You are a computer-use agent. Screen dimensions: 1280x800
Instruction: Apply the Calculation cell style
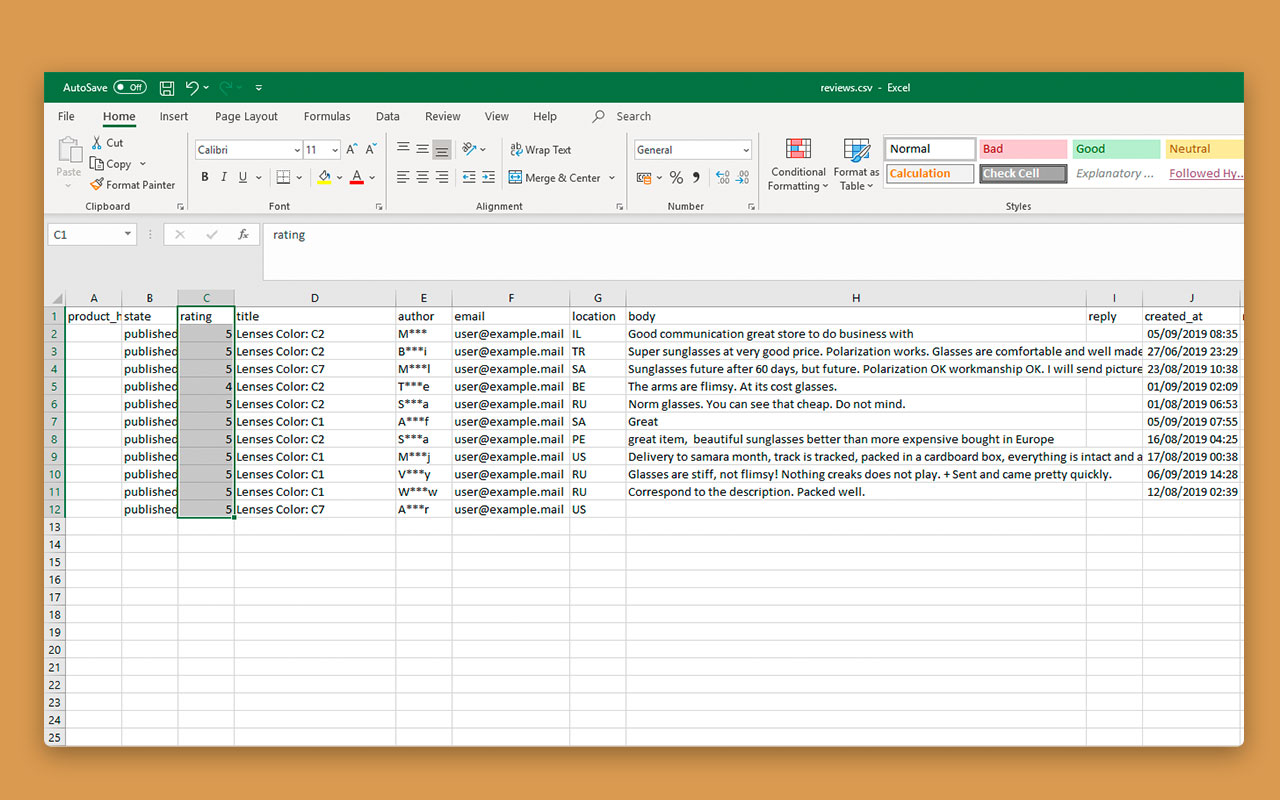tap(929, 173)
